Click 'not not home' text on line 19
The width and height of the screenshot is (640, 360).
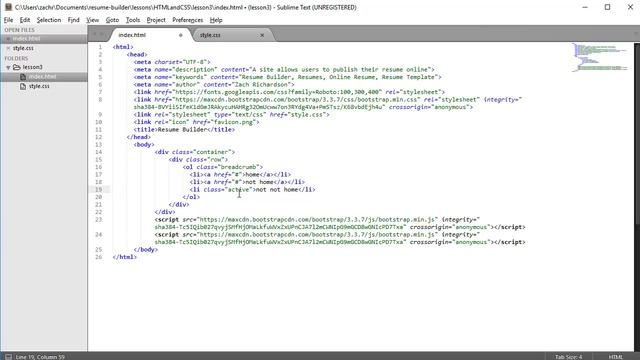pos(276,189)
